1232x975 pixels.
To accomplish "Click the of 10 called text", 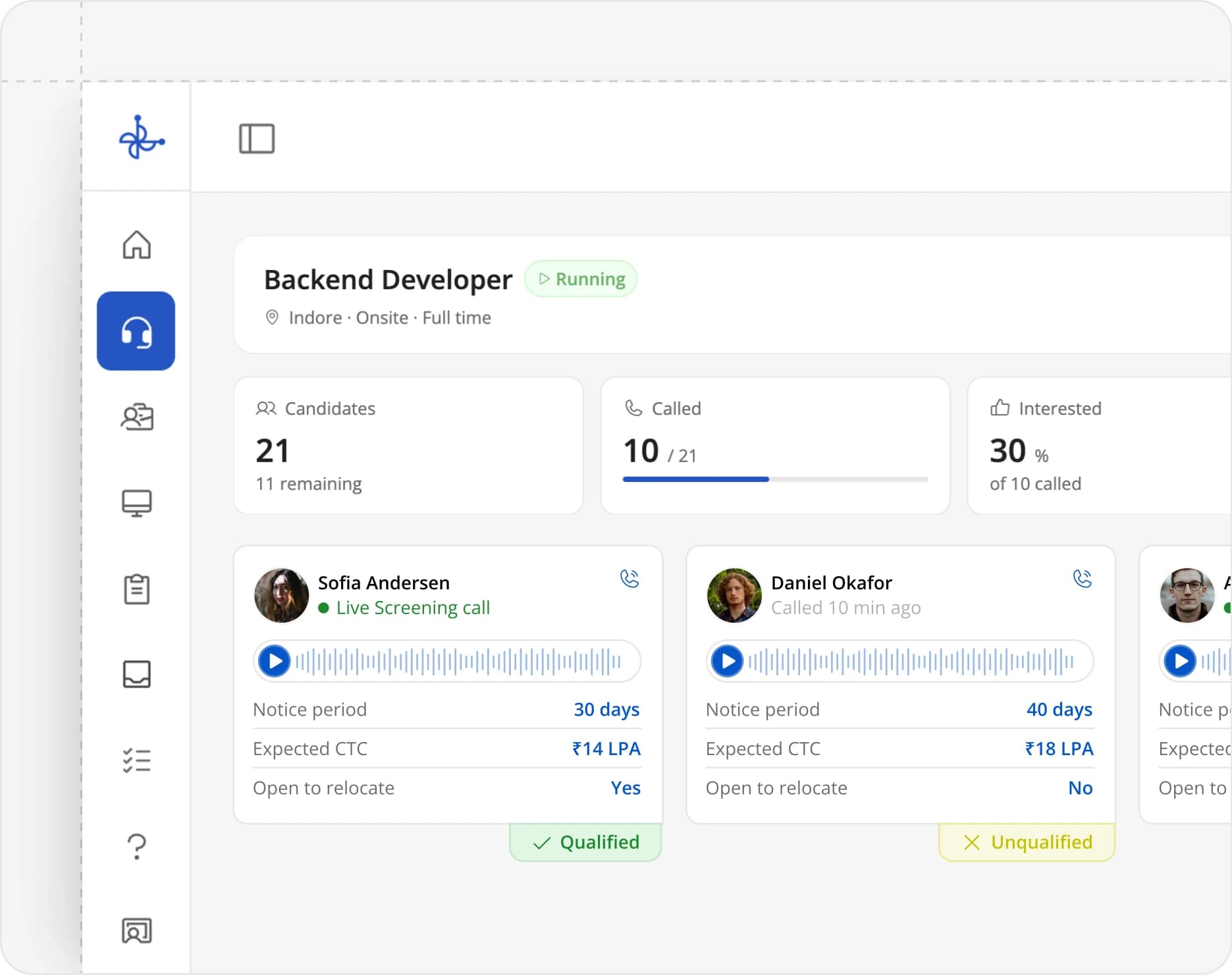I will tap(1035, 484).
